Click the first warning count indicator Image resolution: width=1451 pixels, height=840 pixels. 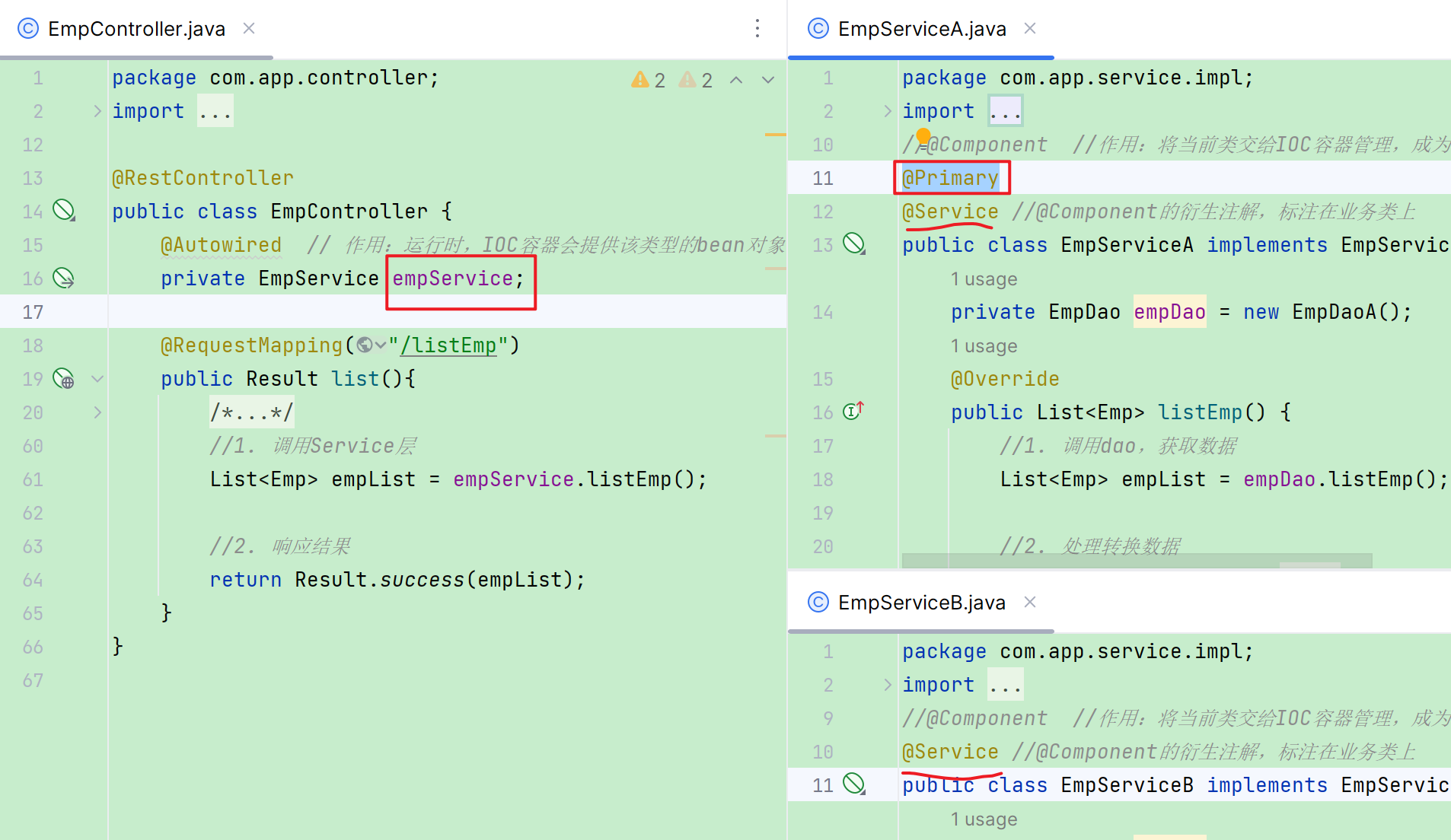point(649,80)
